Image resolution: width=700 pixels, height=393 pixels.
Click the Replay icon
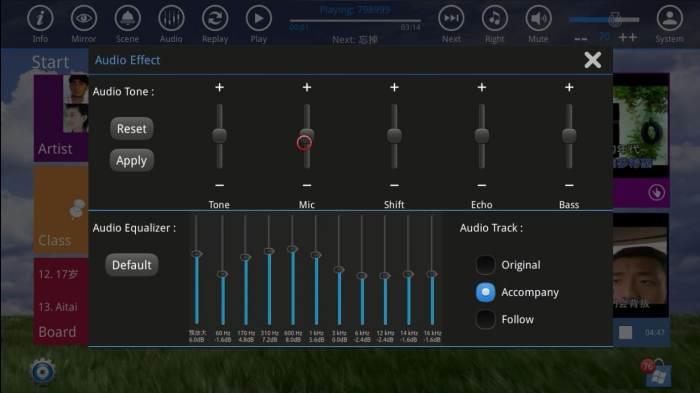215,19
